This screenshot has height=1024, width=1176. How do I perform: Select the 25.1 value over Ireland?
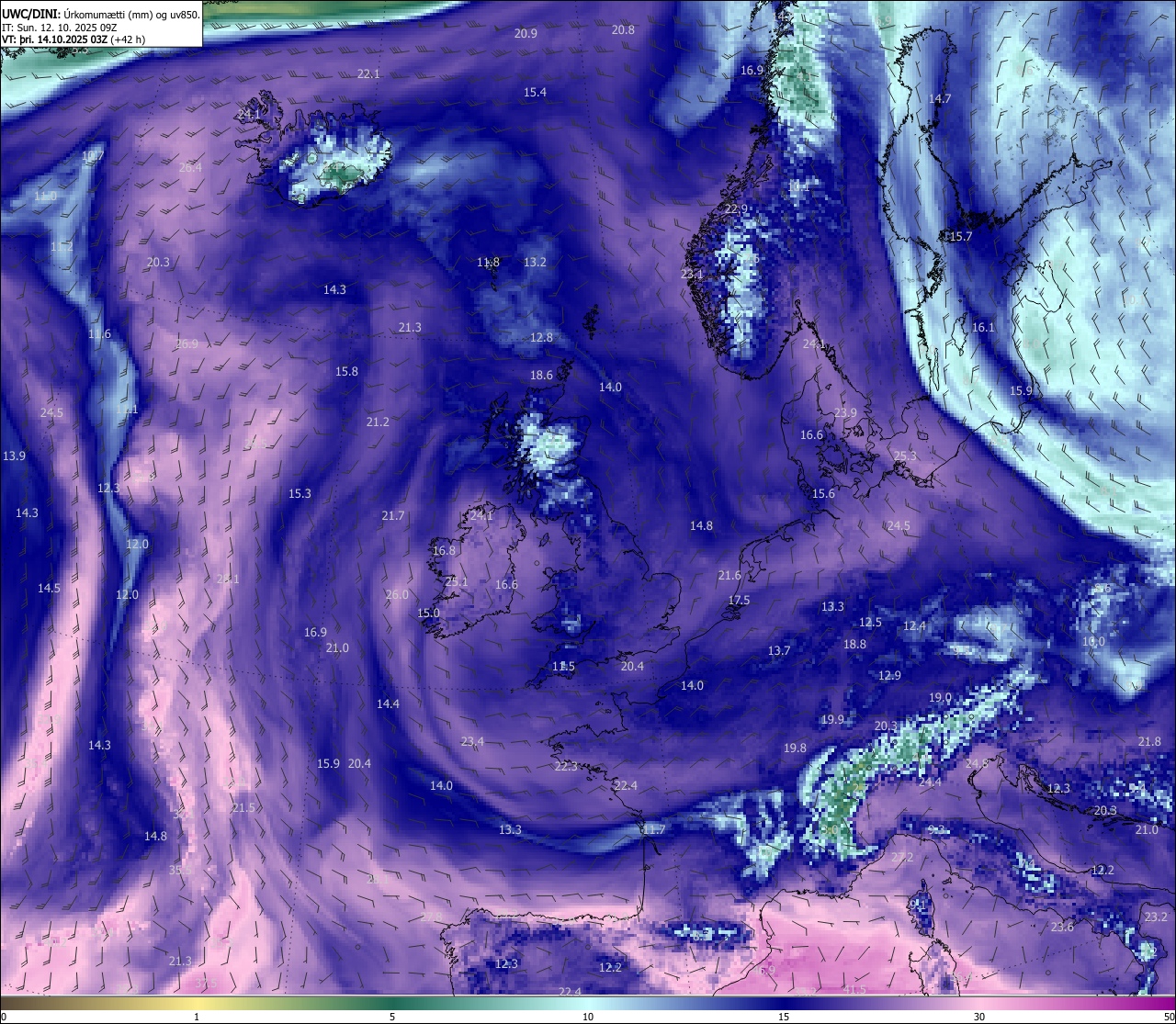(456, 581)
